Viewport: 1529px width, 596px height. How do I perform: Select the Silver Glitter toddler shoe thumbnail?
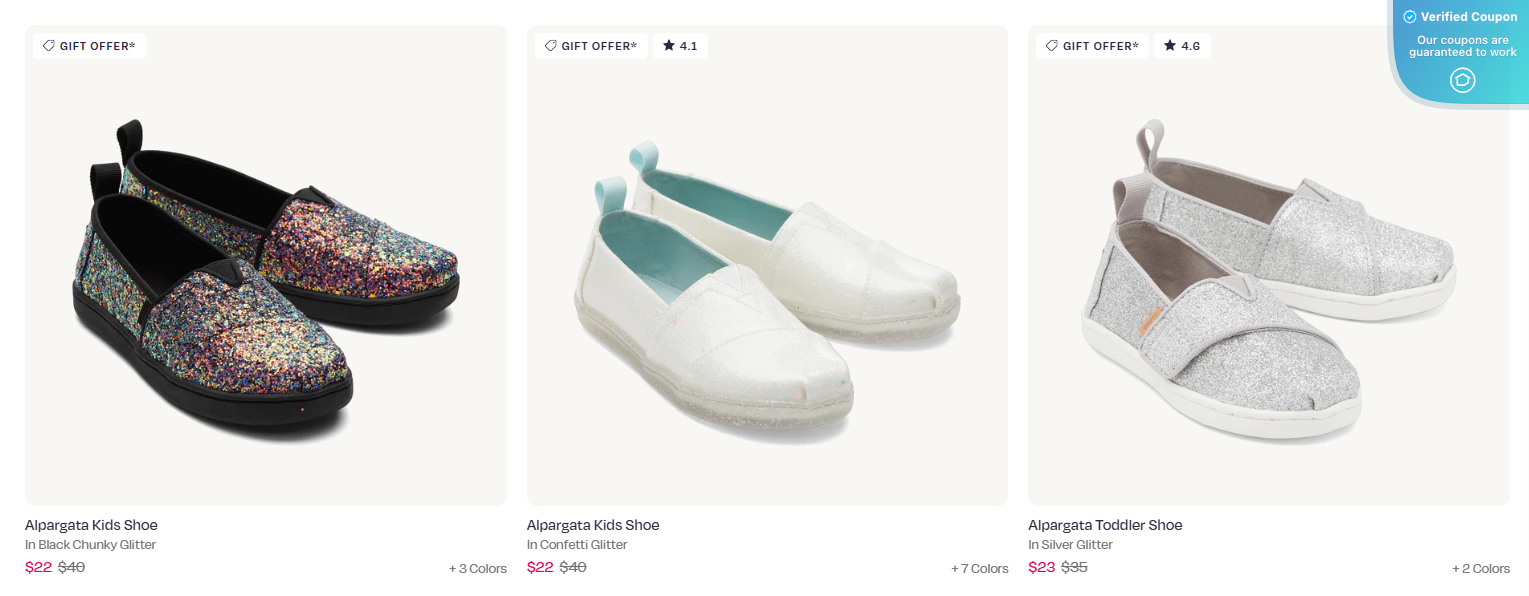coord(1268,264)
